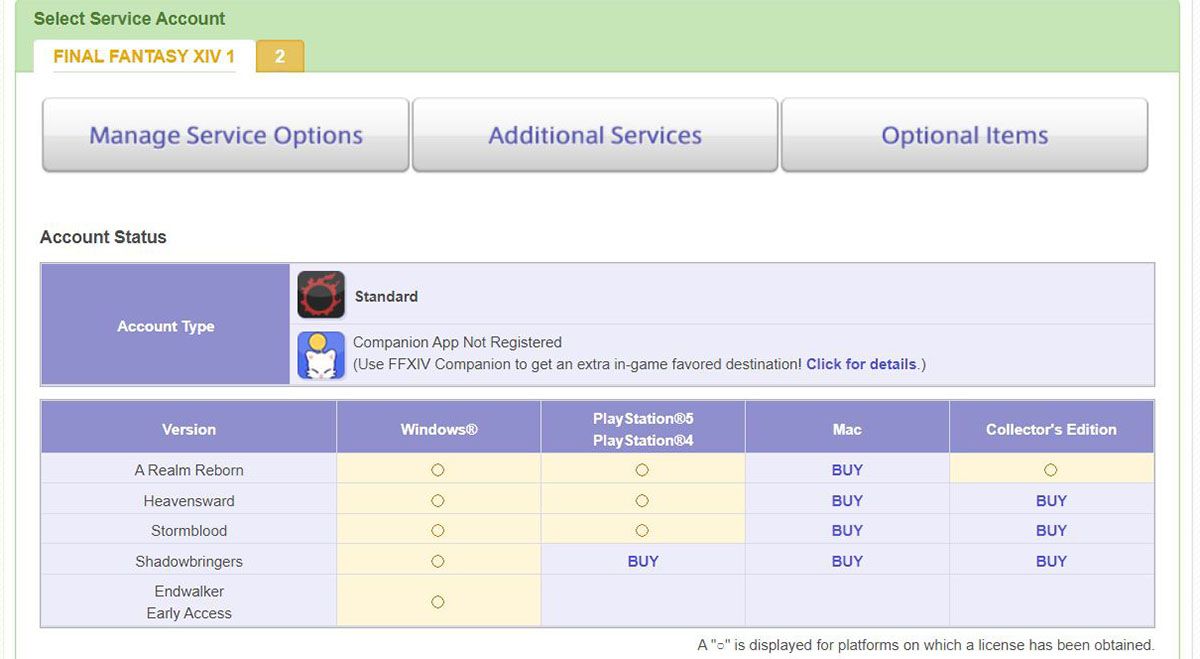The height and width of the screenshot is (659, 1200).
Task: Buy Heavensward for Mac
Action: point(846,500)
